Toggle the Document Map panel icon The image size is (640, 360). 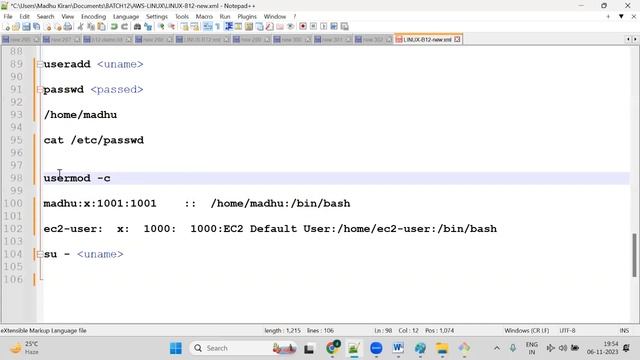tap(249, 27)
